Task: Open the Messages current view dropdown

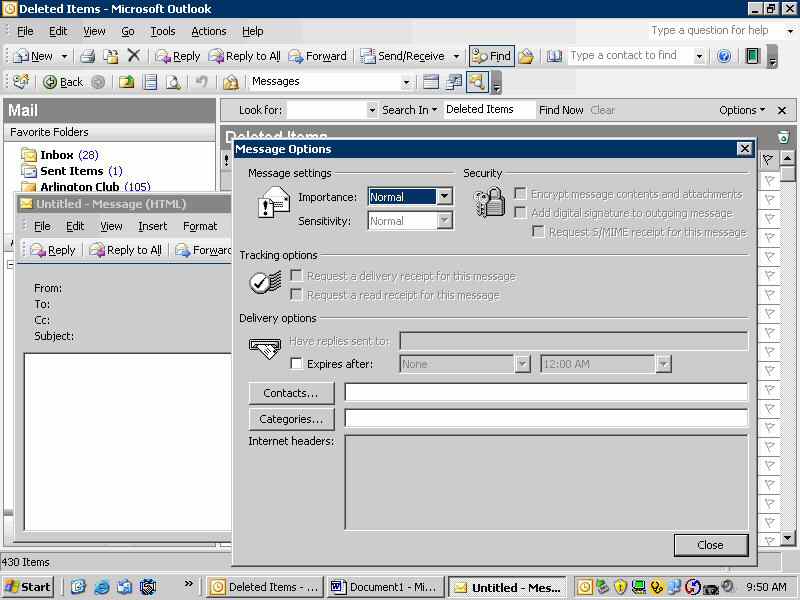Action: [x=406, y=82]
